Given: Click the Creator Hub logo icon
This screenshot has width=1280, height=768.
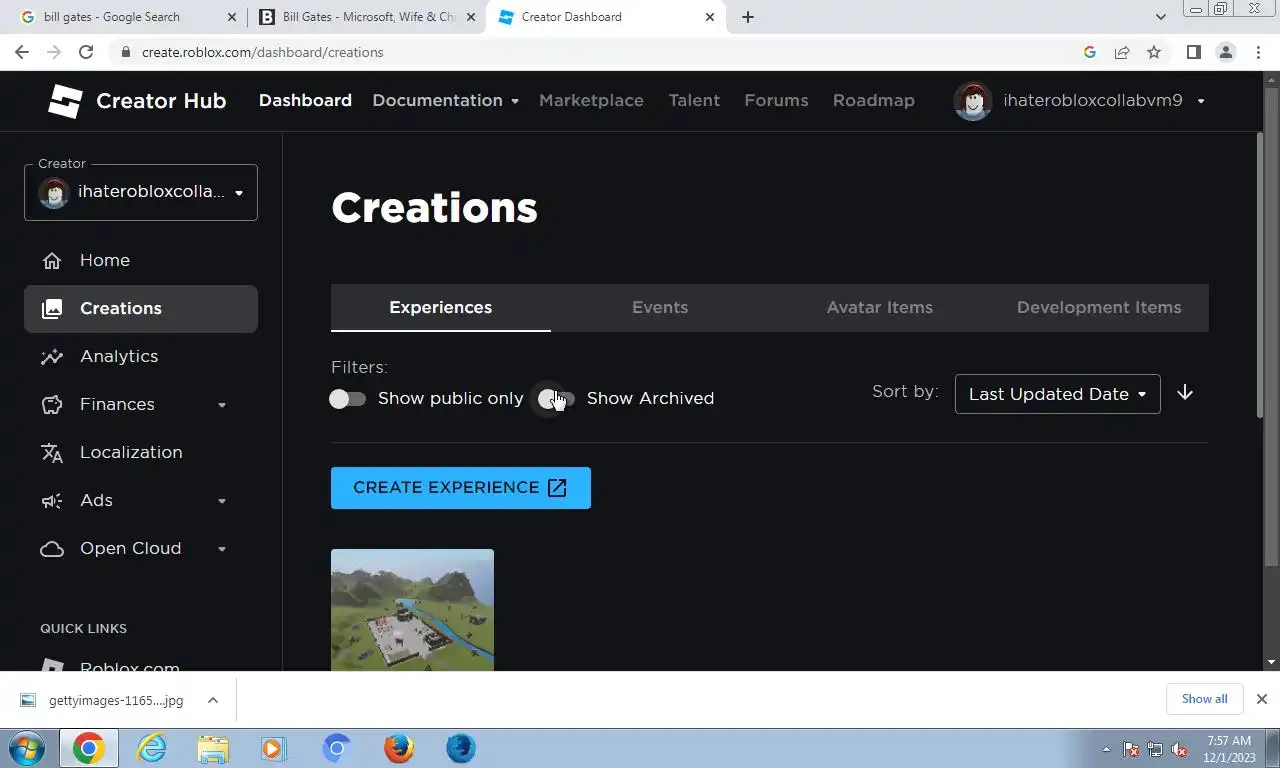Looking at the screenshot, I should tap(66, 101).
